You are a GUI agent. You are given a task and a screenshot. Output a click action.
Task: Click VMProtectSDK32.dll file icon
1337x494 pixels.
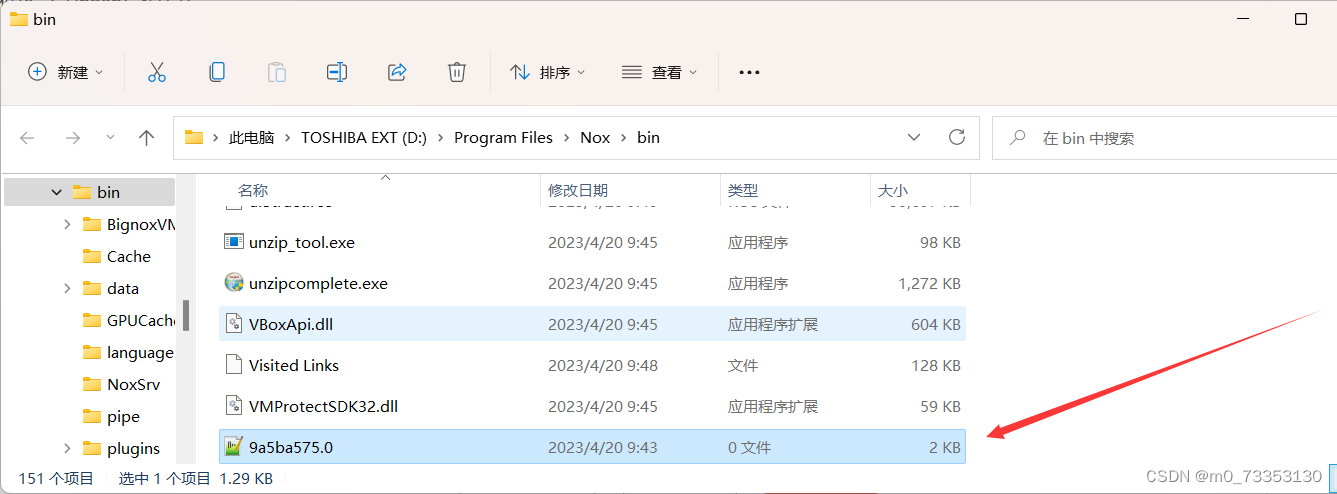click(x=234, y=406)
